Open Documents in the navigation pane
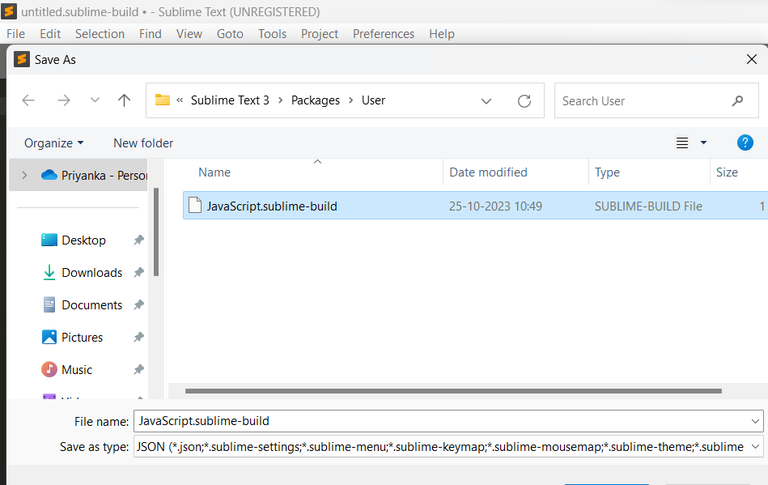 pyautogui.click(x=92, y=305)
